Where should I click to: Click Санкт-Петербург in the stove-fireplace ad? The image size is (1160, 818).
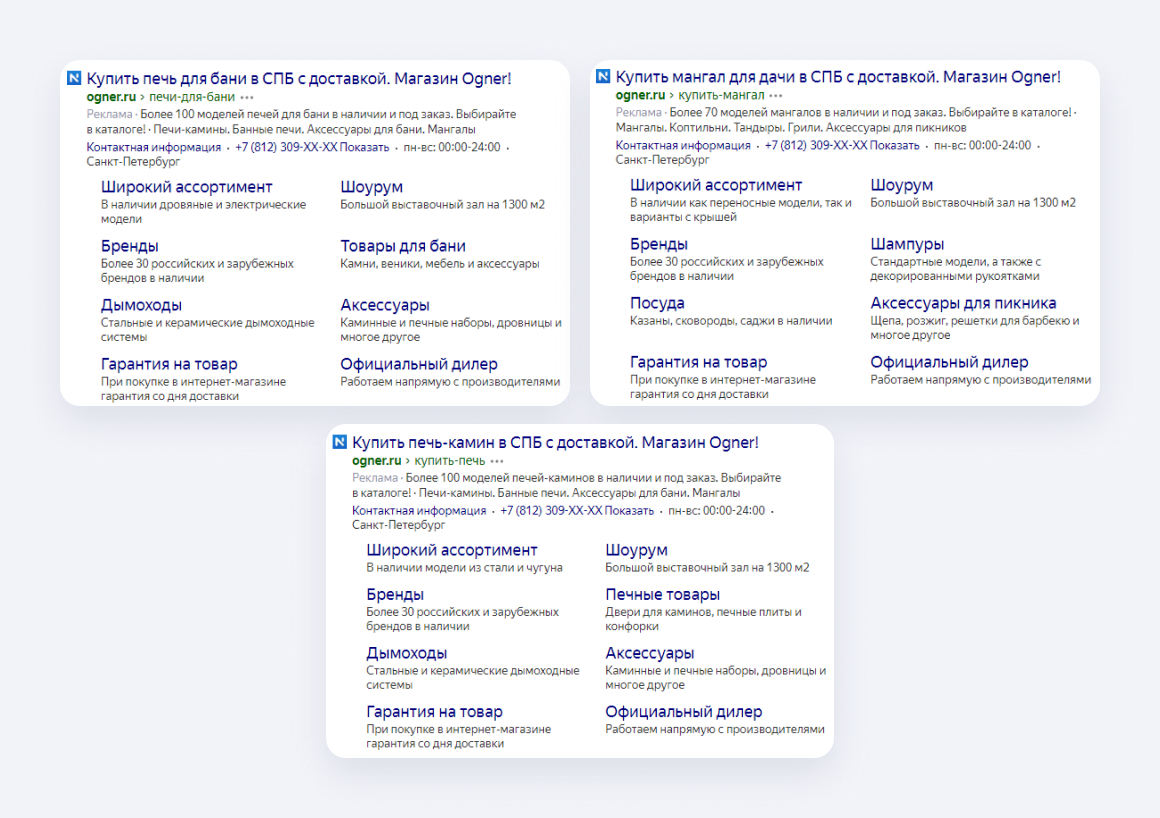pyautogui.click(x=399, y=525)
